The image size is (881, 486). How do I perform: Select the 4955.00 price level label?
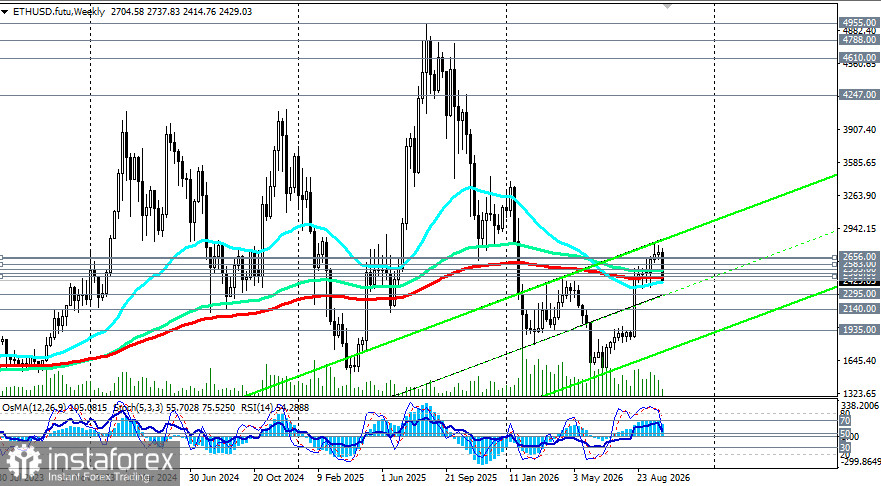tap(859, 23)
